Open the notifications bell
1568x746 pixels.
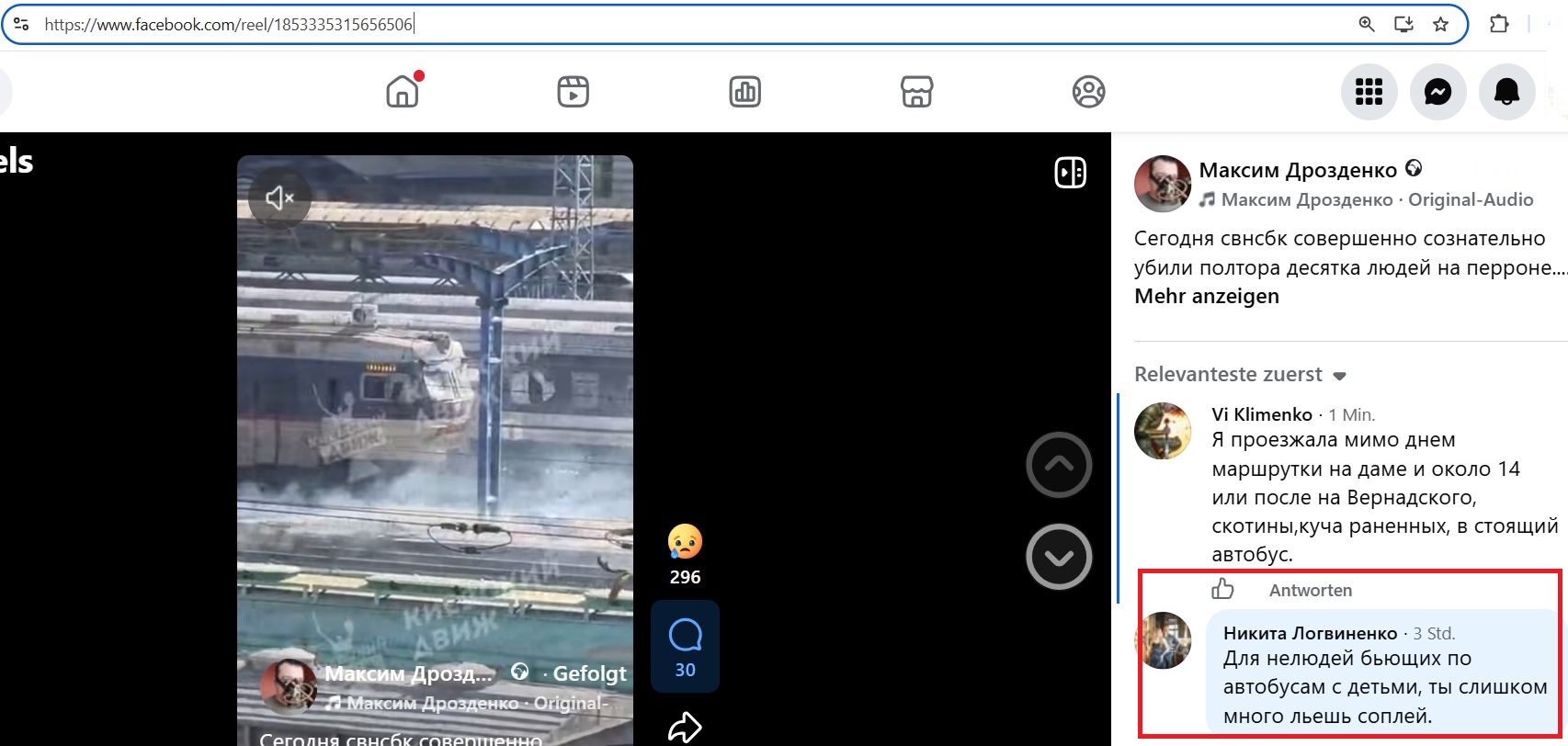[1507, 92]
